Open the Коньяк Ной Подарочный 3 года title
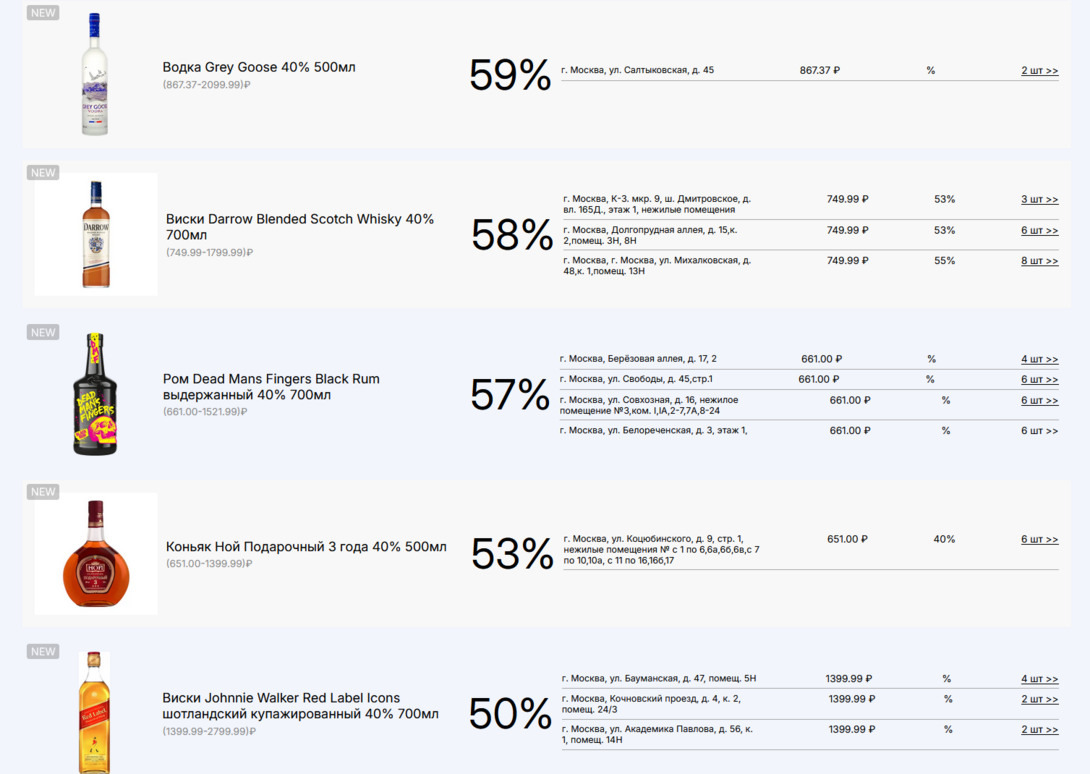 [x=306, y=547]
